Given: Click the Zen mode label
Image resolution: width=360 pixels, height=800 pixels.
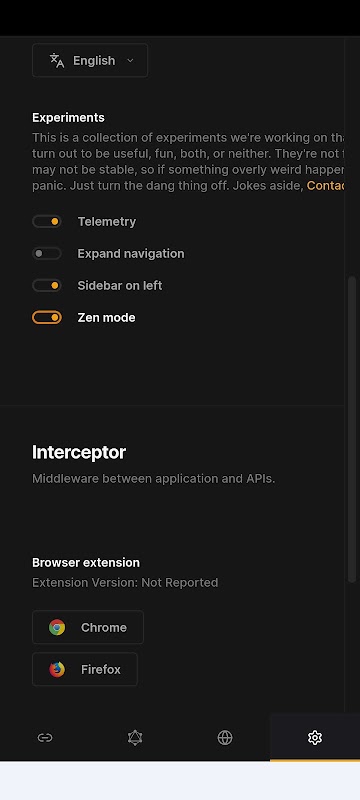Looking at the screenshot, I should coord(106,317).
